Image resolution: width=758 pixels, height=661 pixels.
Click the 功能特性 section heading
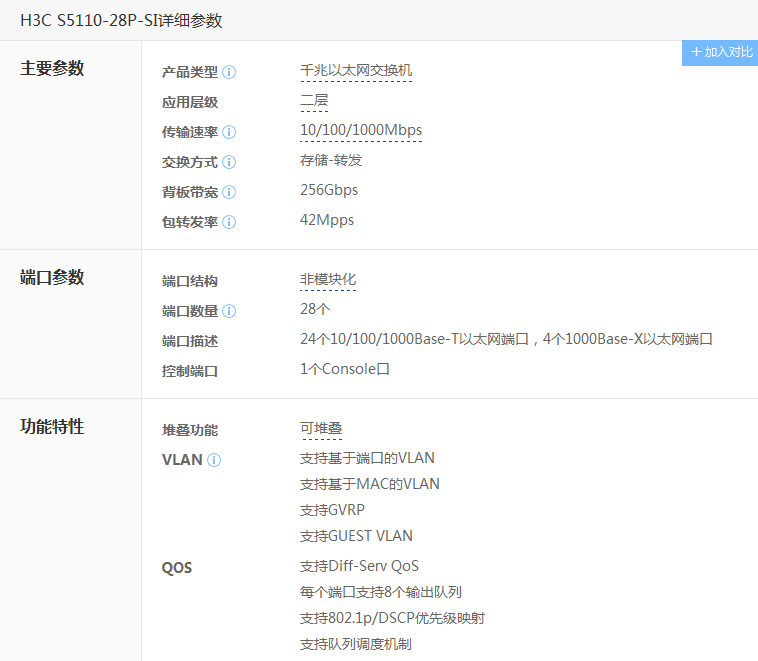pyautogui.click(x=52, y=426)
